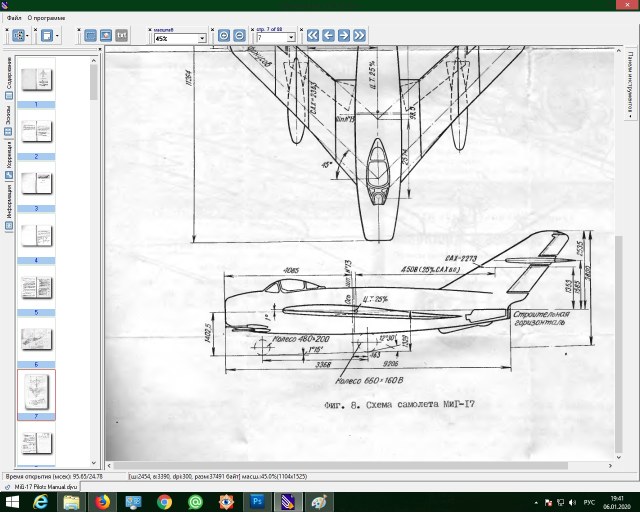Switch to txt text view mode

click(122, 35)
